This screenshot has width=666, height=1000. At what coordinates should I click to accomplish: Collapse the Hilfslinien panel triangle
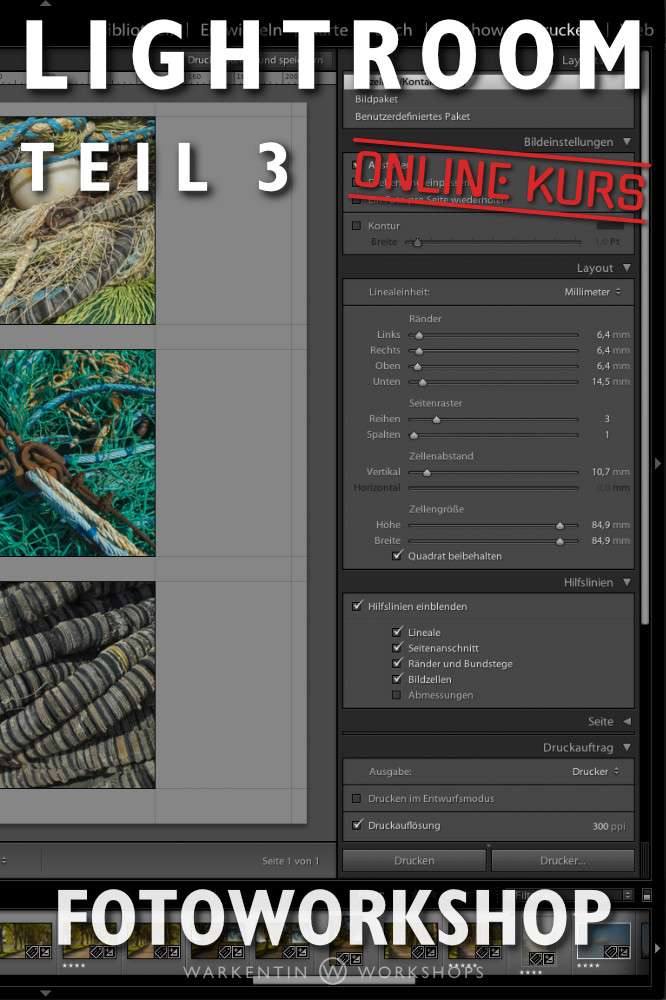(626, 582)
